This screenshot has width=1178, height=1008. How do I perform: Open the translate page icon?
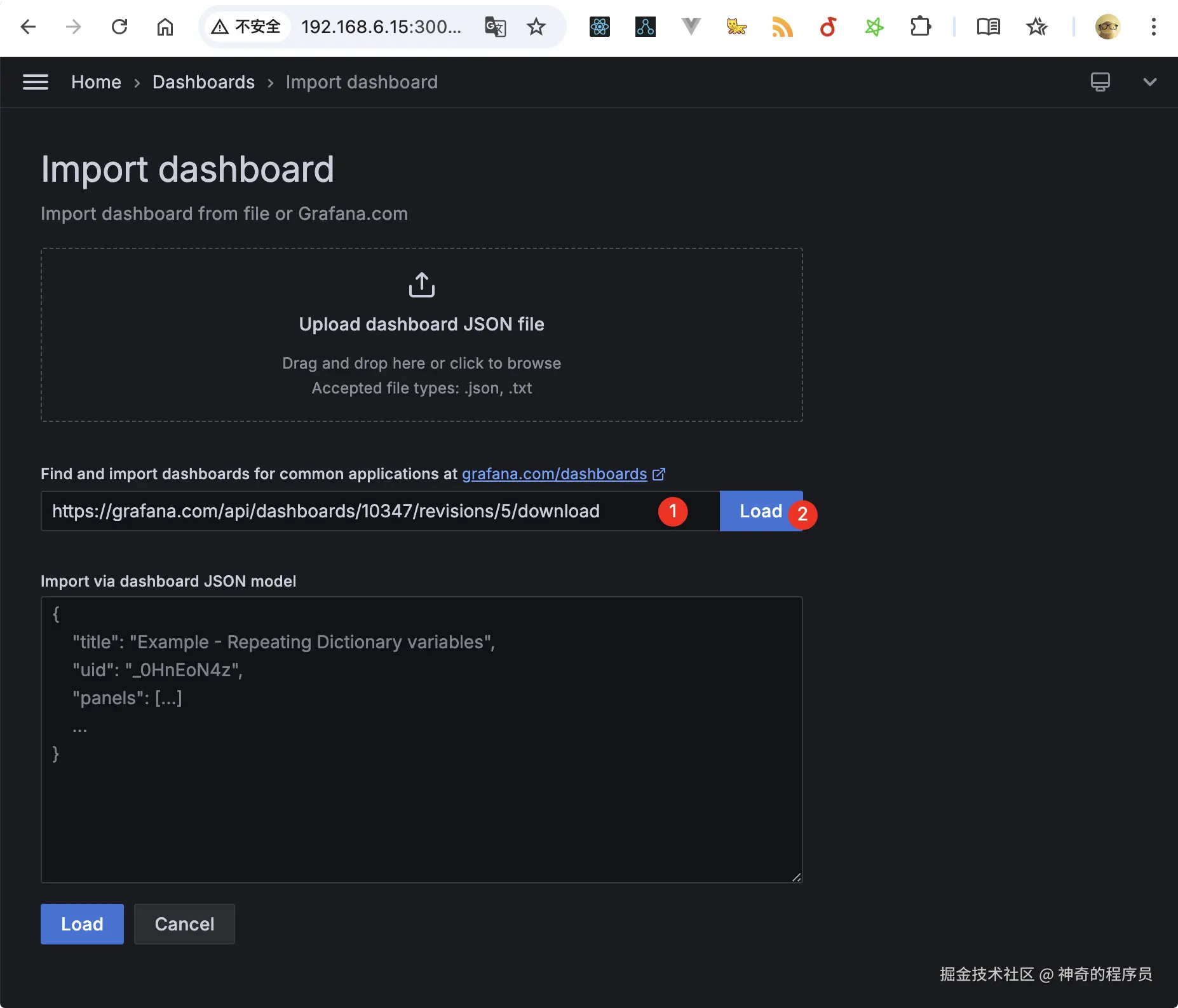tap(495, 27)
